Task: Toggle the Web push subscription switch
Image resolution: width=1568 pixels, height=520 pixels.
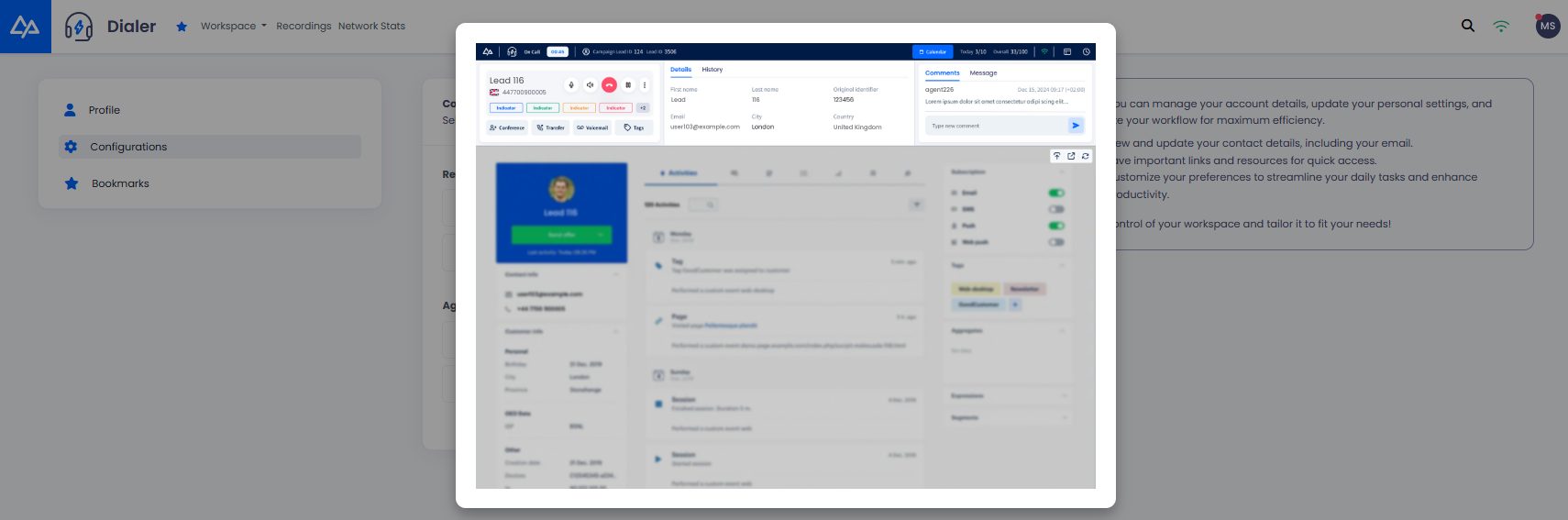Action: (x=1056, y=242)
